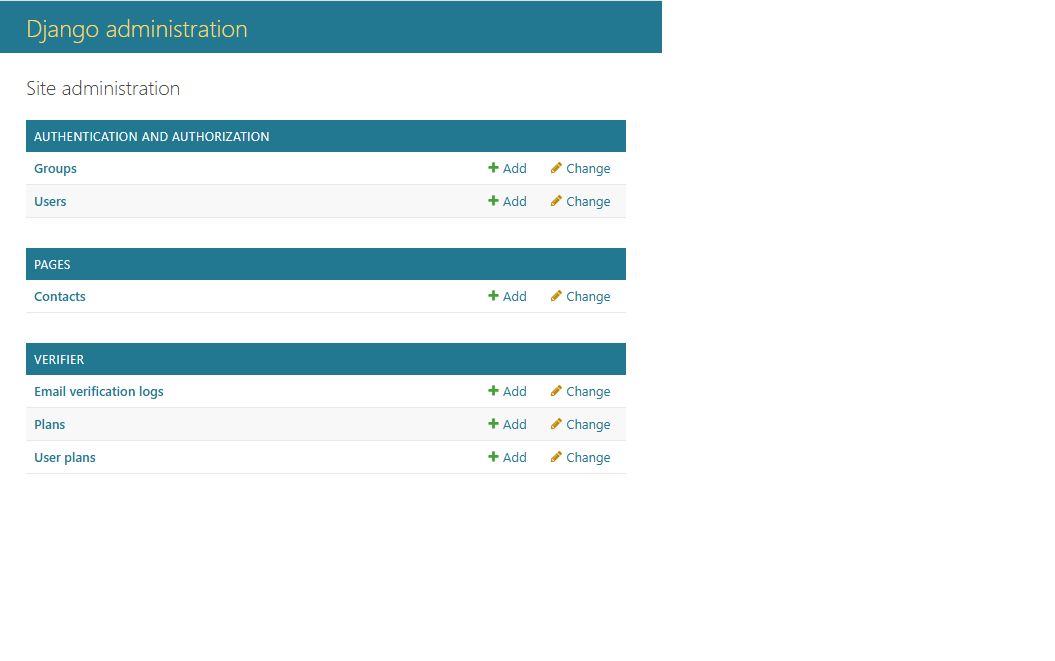The image size is (1055, 661).
Task: Click the green plus icon for User plans
Action: [x=493, y=456]
